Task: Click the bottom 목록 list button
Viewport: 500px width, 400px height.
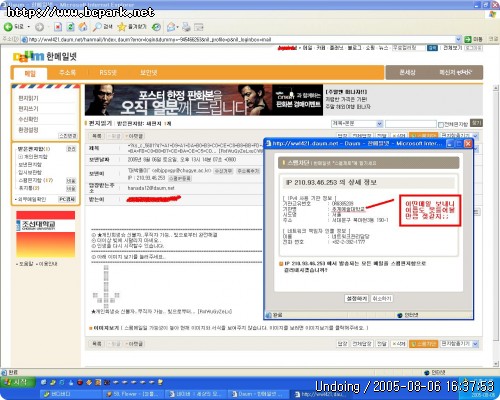Action: point(97,343)
